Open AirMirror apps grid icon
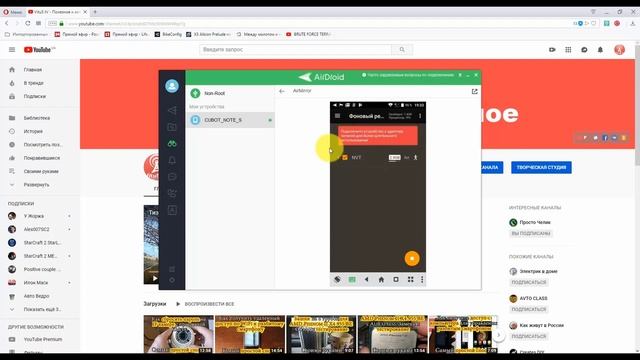 click(411, 280)
